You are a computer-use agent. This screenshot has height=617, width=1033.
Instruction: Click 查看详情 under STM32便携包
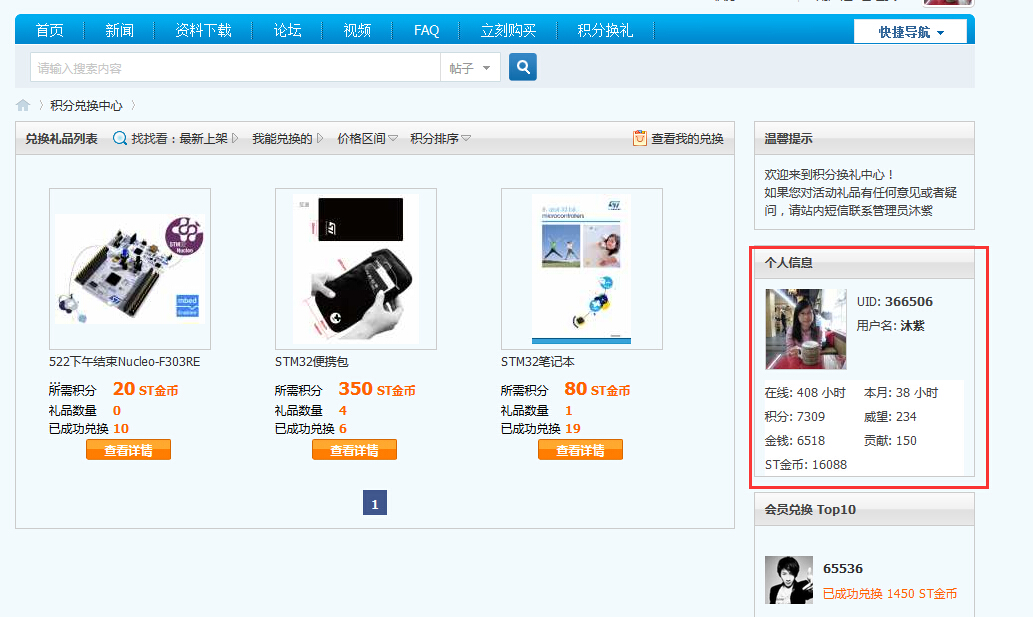354,450
